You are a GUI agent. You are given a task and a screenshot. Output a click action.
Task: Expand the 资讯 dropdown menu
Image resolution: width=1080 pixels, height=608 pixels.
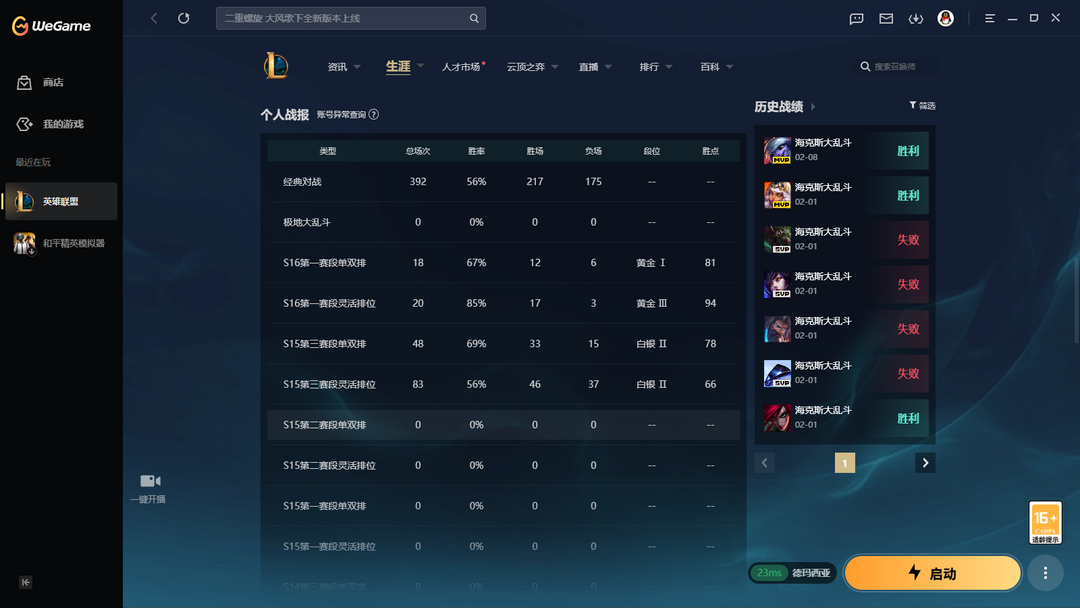coord(344,67)
